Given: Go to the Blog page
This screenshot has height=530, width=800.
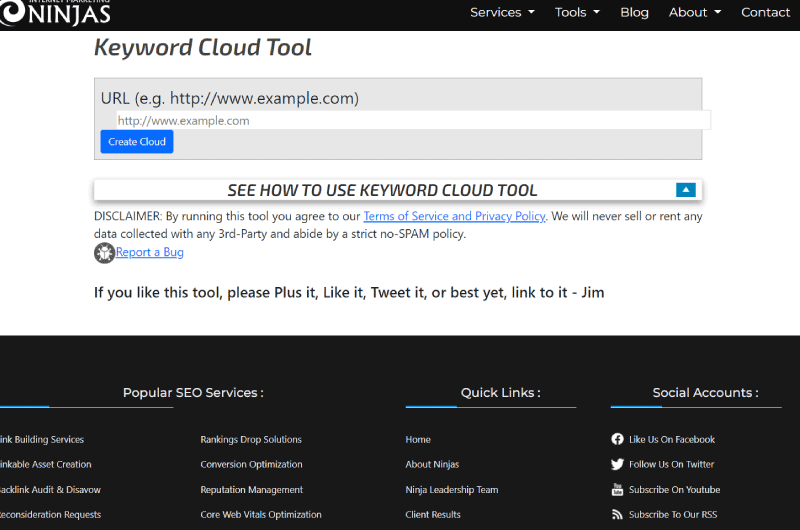Looking at the screenshot, I should click(x=634, y=12).
